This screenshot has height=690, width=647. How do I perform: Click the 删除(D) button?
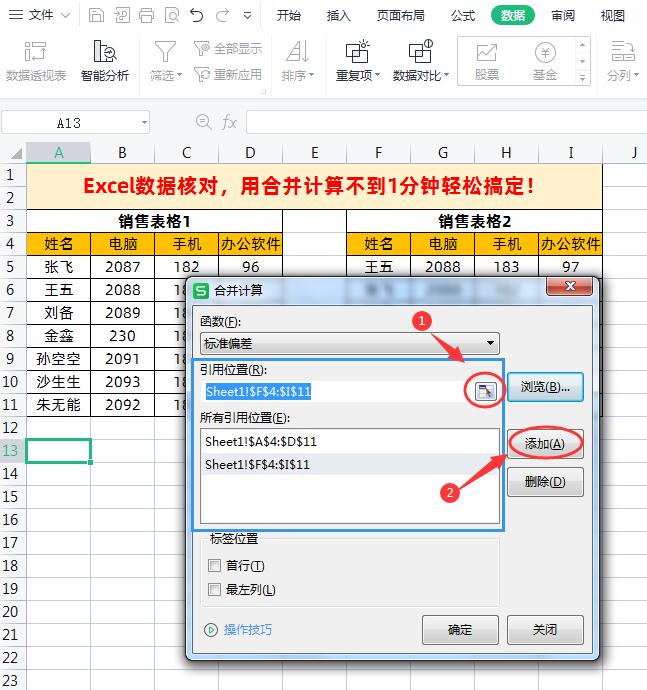pos(545,481)
